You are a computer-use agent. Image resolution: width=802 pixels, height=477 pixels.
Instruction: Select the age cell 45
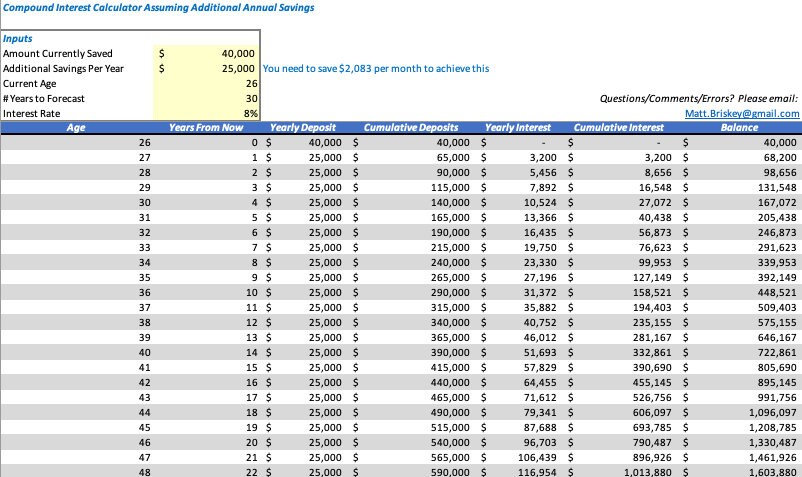click(x=145, y=427)
